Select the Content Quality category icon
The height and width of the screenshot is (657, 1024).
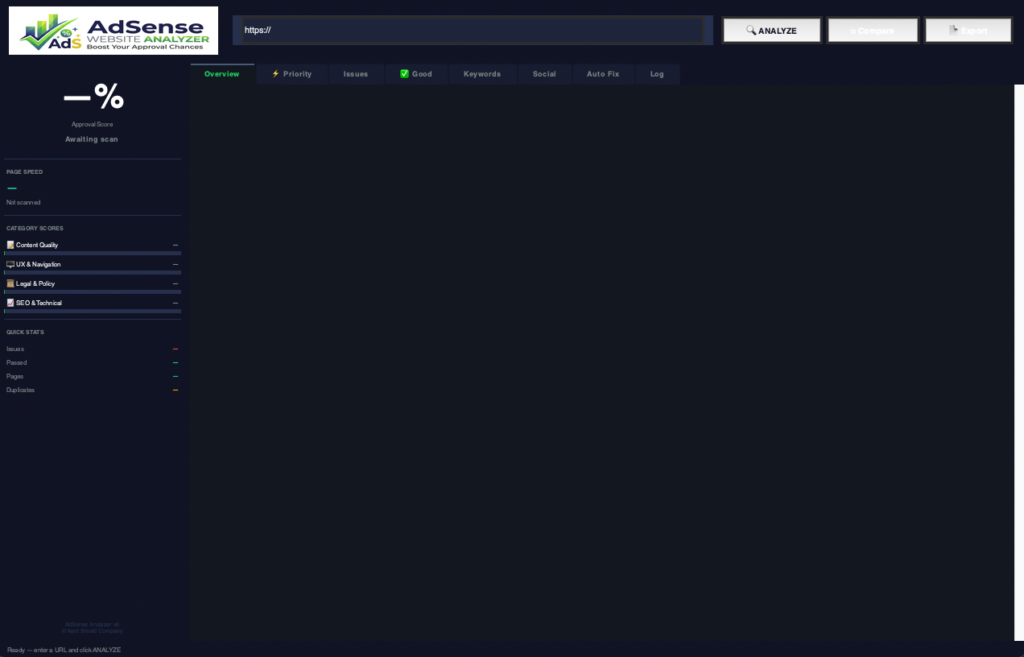(10, 244)
